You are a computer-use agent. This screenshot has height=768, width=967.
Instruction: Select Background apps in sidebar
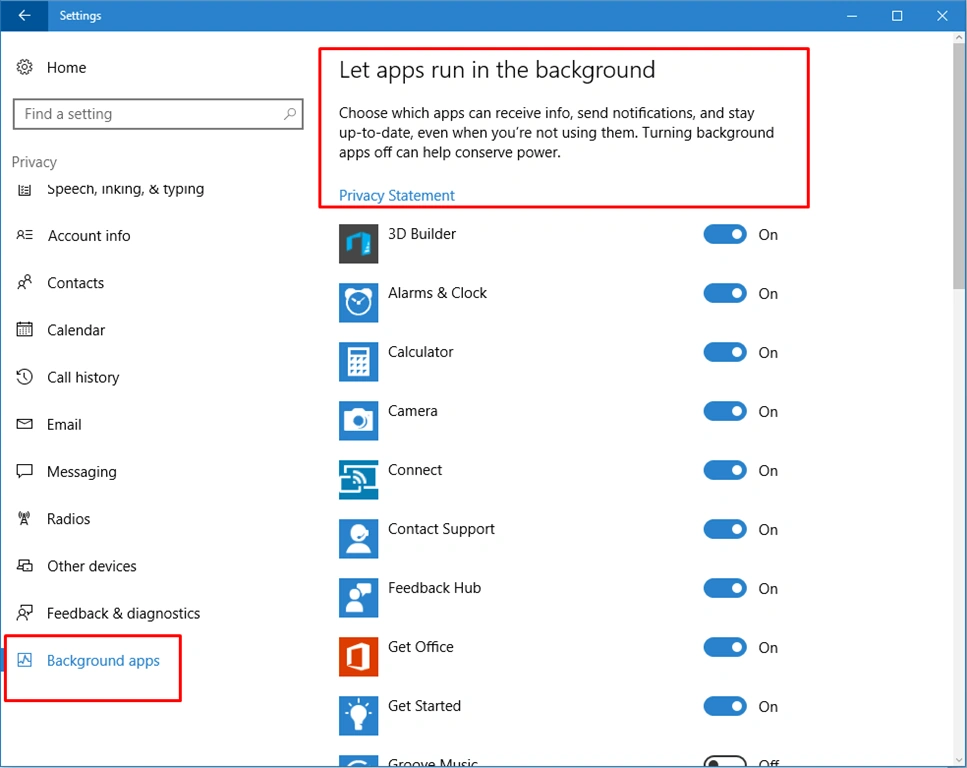(x=103, y=661)
